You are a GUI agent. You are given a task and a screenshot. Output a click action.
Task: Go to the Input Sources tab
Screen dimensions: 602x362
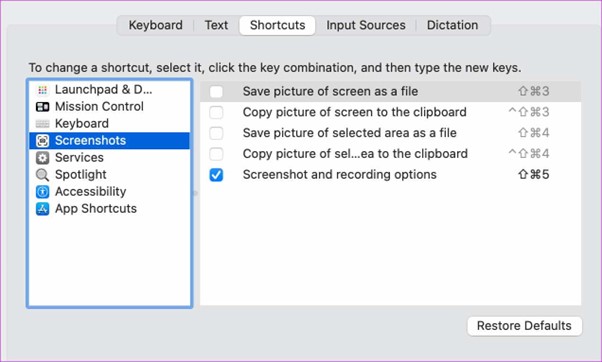click(366, 25)
